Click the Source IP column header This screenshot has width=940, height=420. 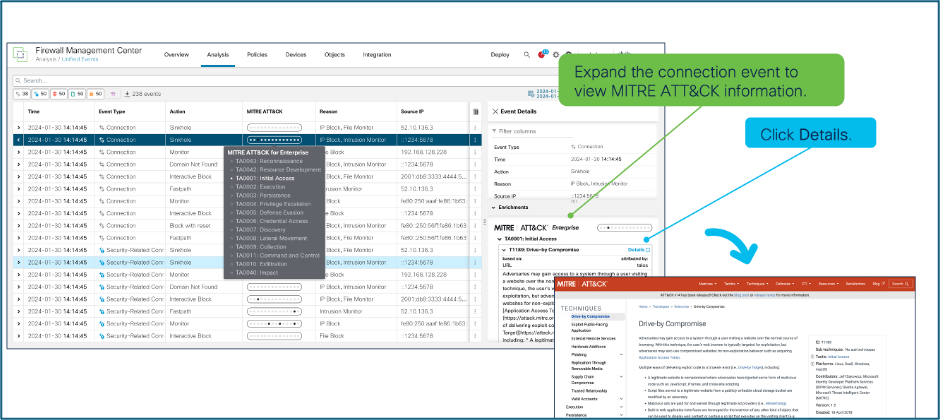click(x=411, y=111)
